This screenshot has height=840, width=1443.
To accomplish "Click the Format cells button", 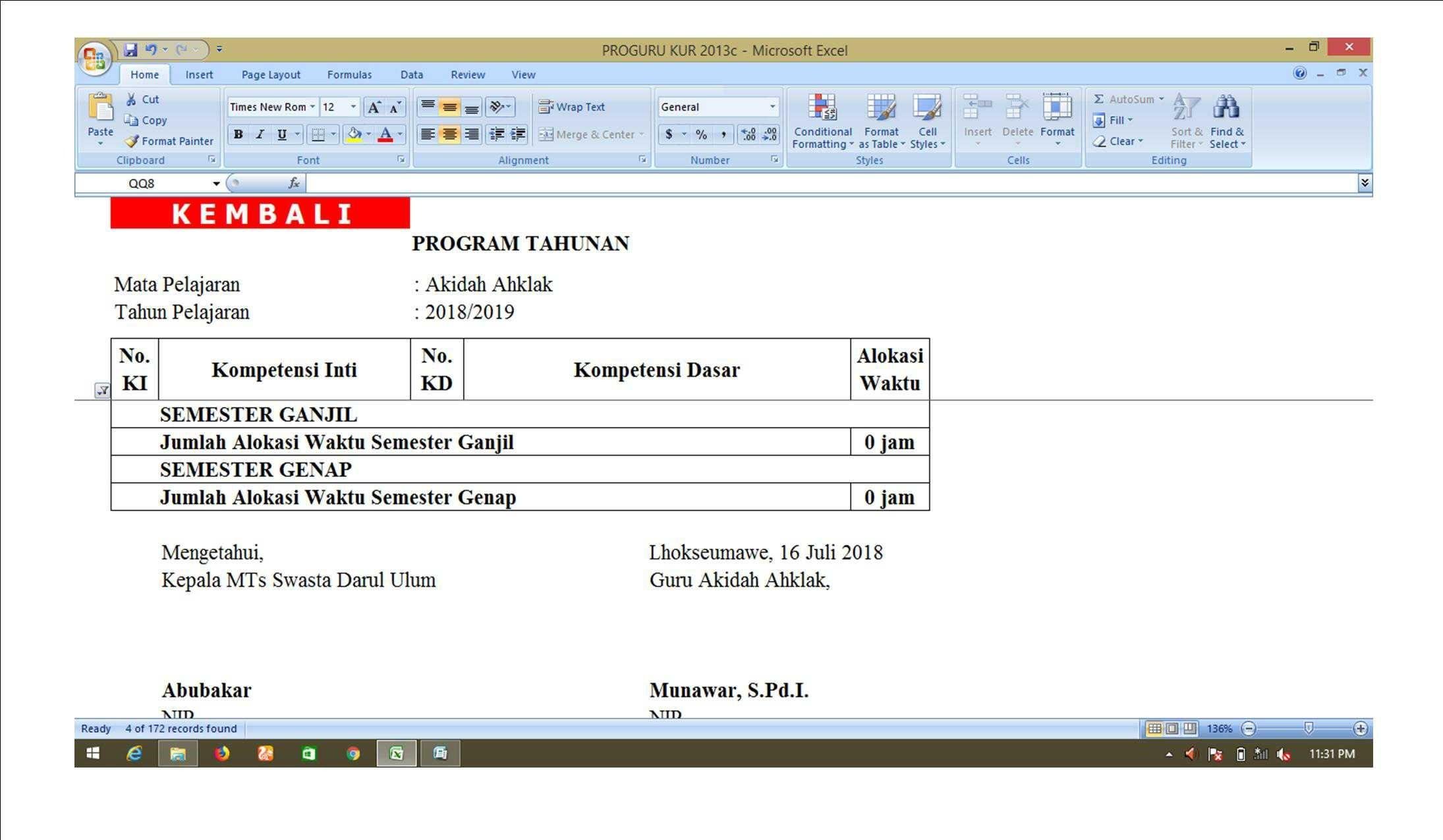I will pos(1058,120).
